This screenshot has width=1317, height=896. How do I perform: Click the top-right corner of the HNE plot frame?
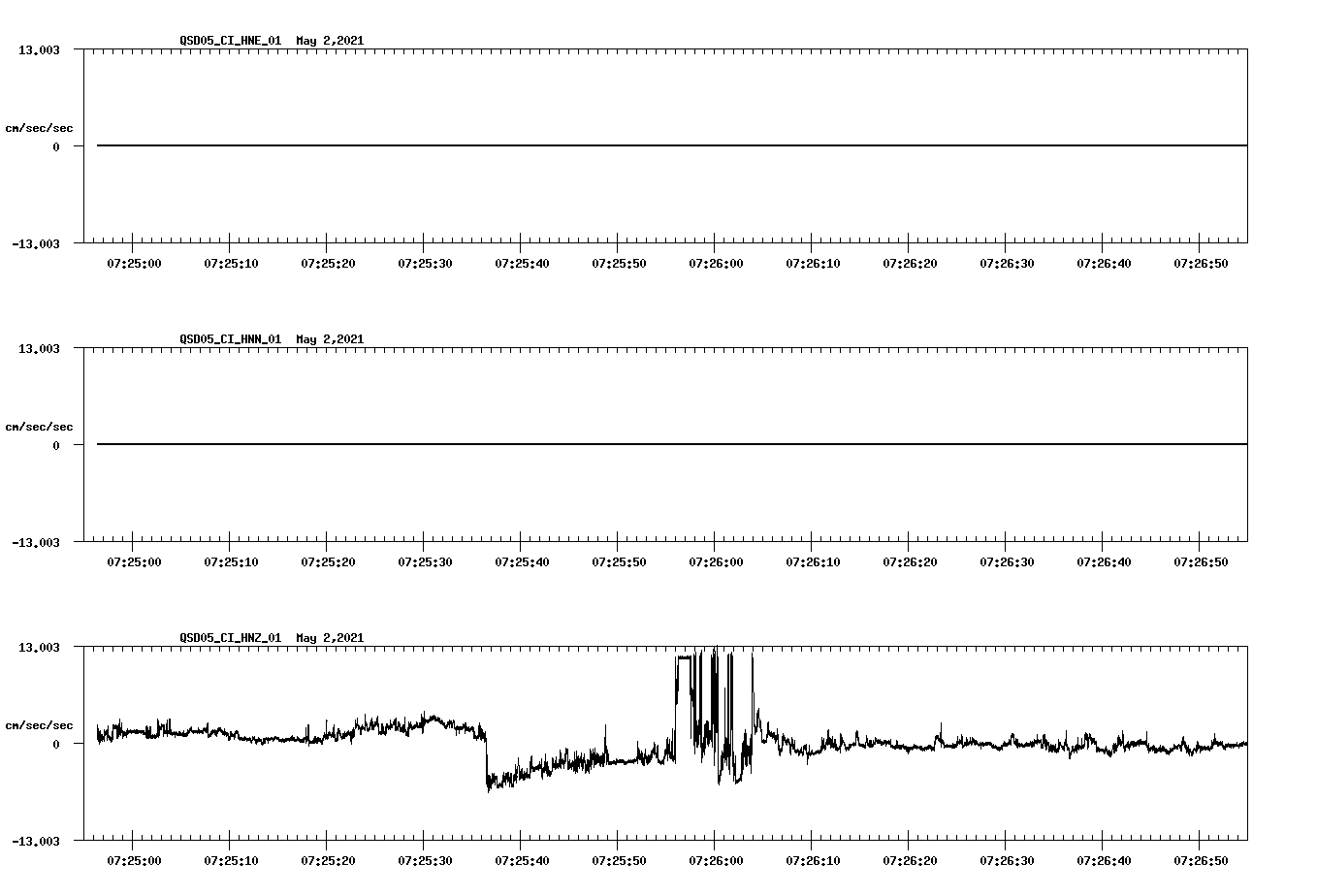coord(1246,48)
